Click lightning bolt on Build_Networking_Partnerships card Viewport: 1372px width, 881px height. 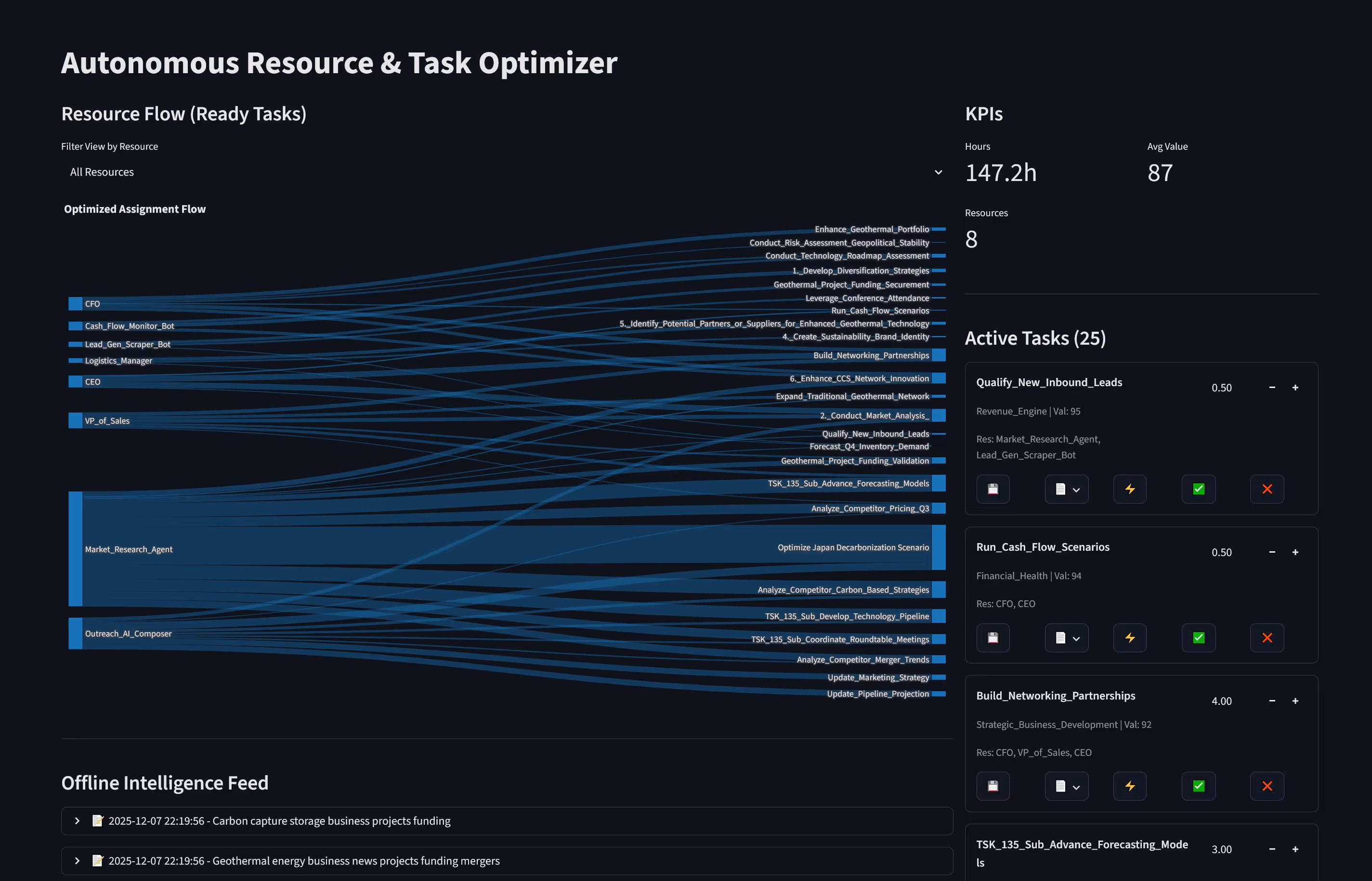click(x=1129, y=786)
